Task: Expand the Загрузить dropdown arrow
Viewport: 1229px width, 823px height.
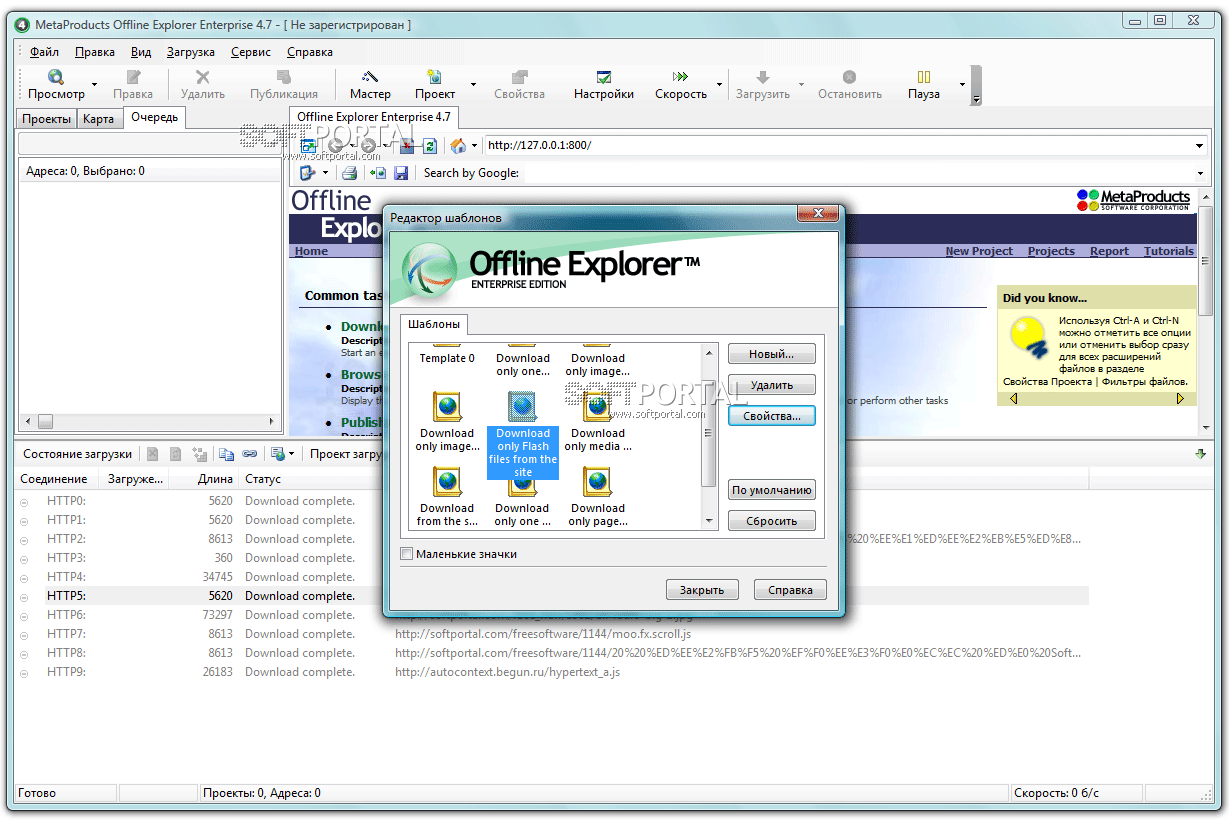Action: (x=800, y=85)
